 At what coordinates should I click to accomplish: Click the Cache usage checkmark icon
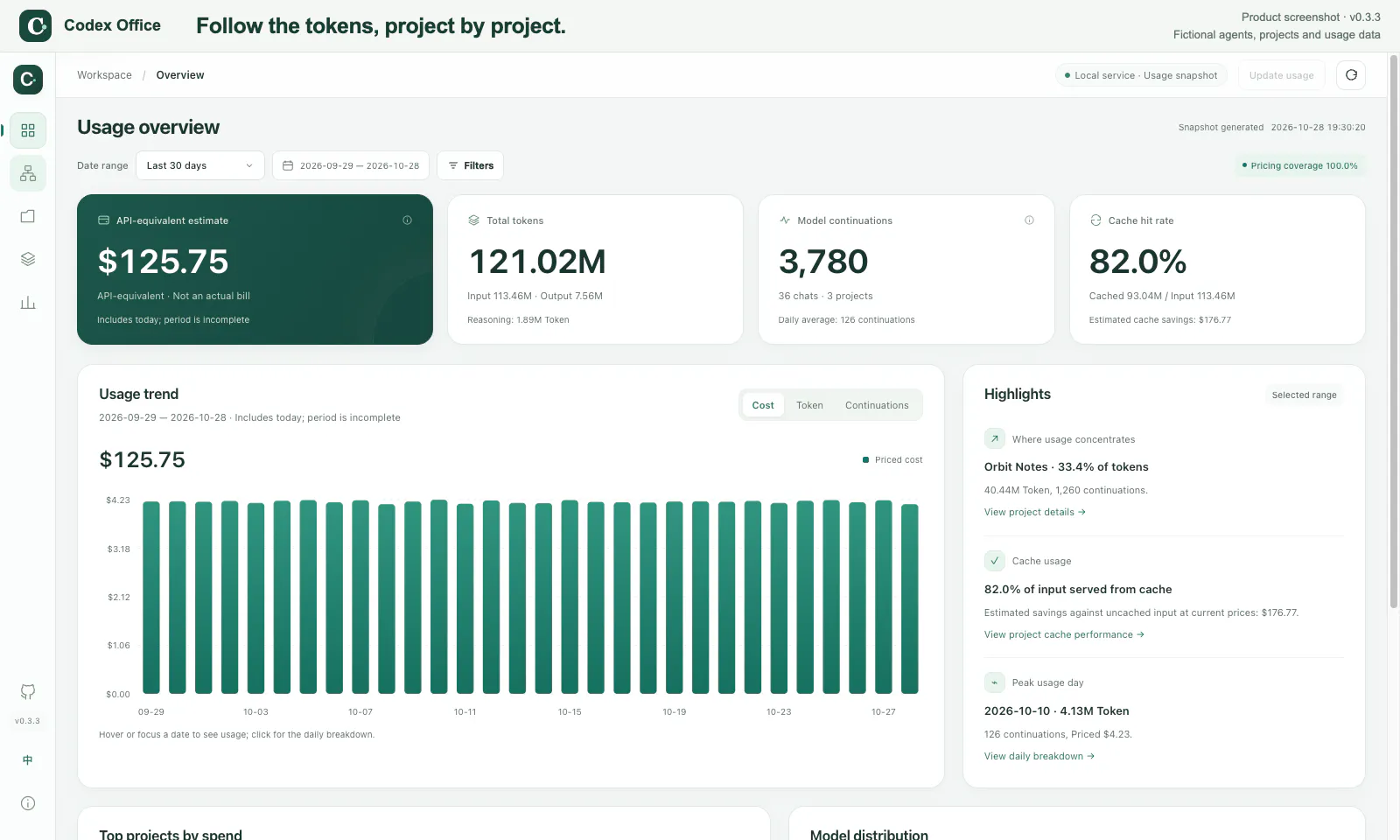pyautogui.click(x=995, y=561)
